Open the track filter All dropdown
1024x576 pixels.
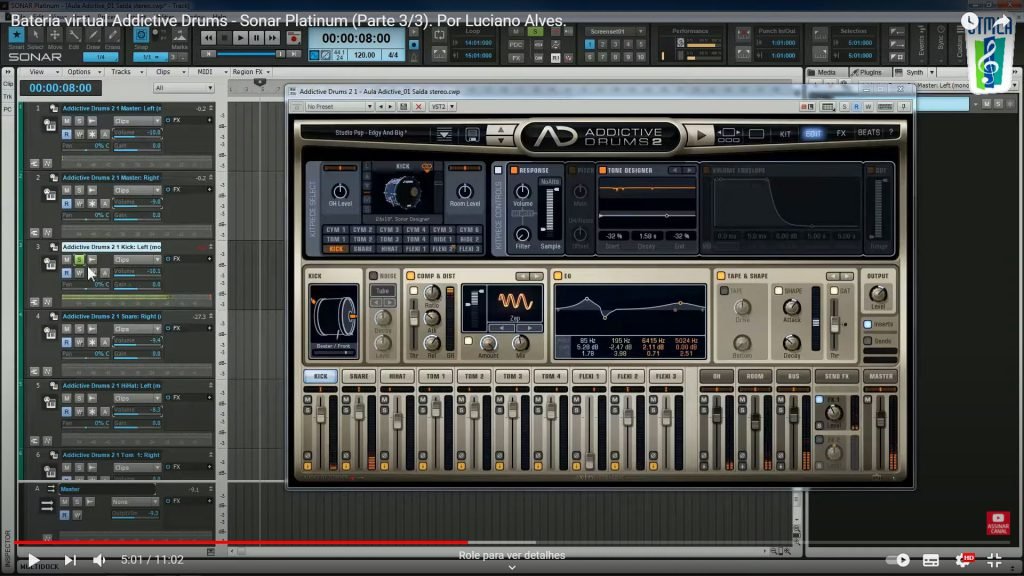tap(184, 88)
